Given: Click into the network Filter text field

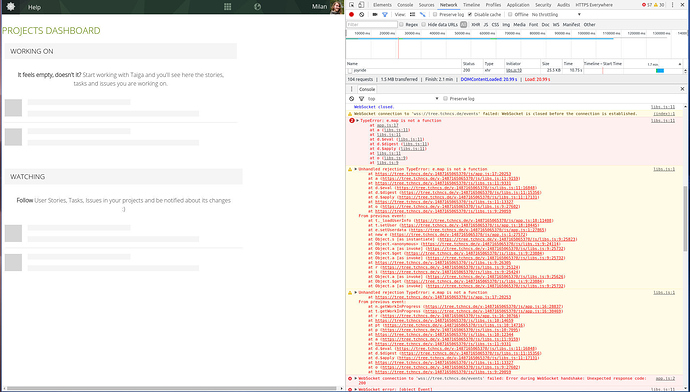Looking at the screenshot, I should pyautogui.click(x=372, y=25).
